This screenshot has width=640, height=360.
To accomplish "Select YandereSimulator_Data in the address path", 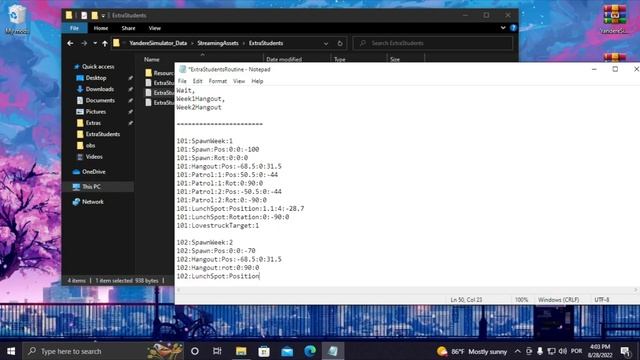I will coord(158,43).
